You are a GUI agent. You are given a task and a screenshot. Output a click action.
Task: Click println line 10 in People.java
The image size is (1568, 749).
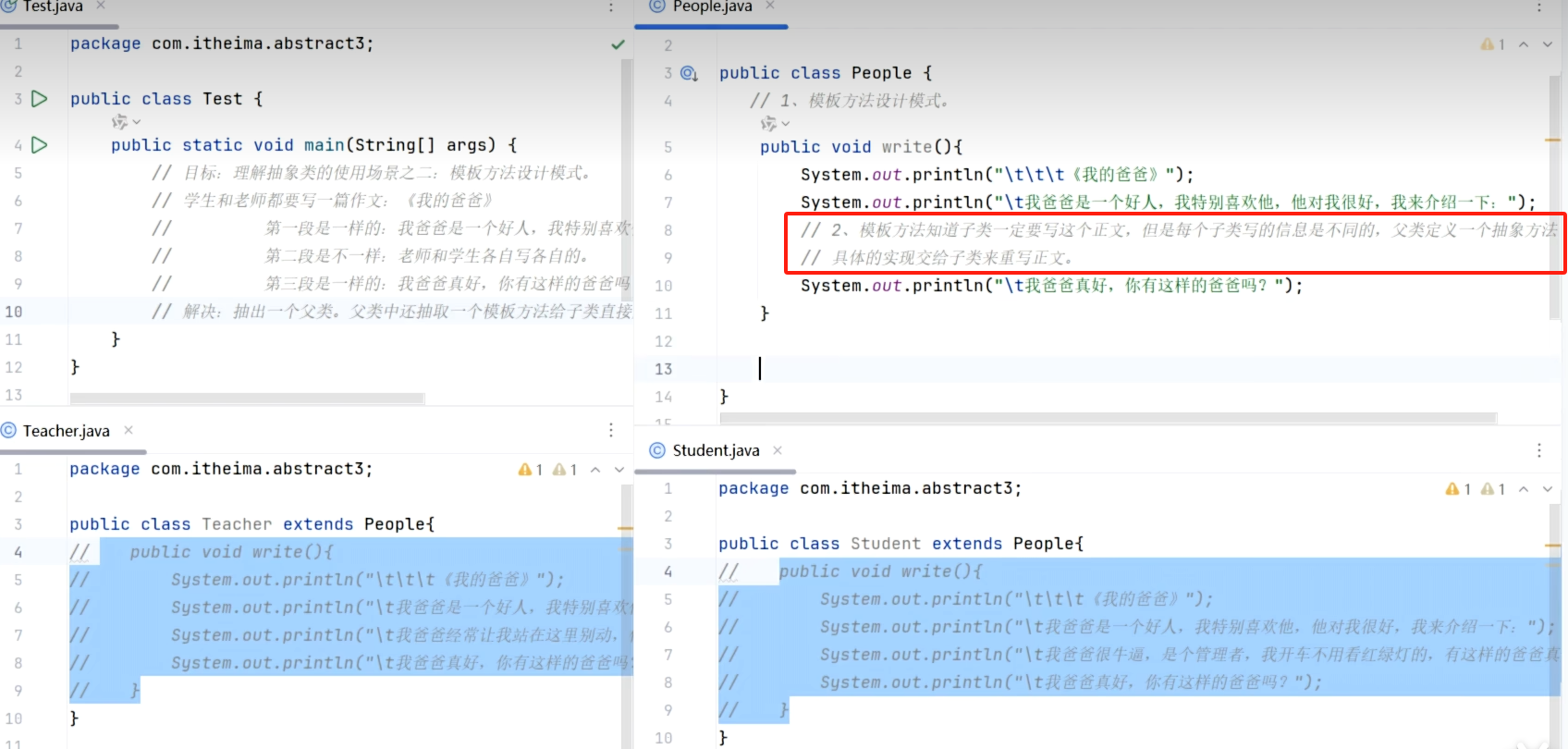(x=1052, y=286)
